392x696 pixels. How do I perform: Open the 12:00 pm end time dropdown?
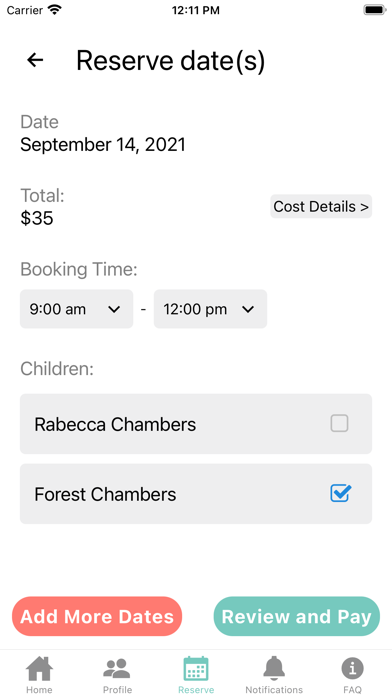click(210, 309)
